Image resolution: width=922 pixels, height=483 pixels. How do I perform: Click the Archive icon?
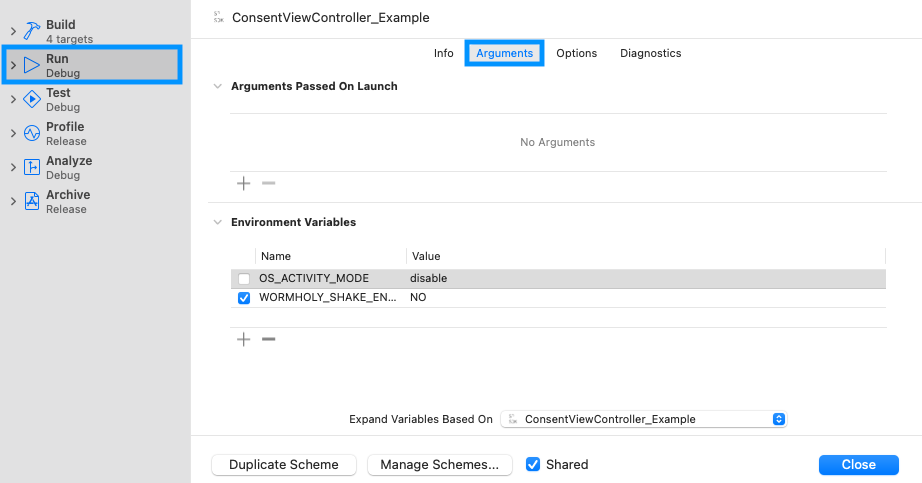[32, 201]
